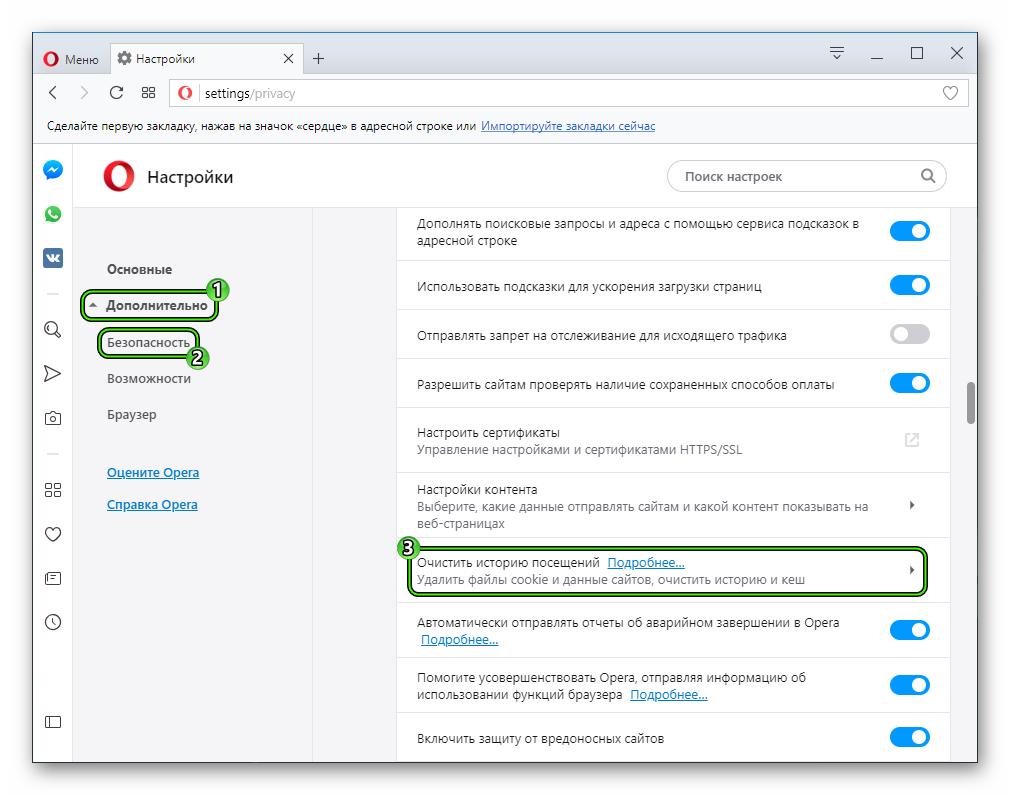Image resolution: width=1010 pixels, height=795 pixels.
Task: Go back with the back arrow
Action: [53, 93]
